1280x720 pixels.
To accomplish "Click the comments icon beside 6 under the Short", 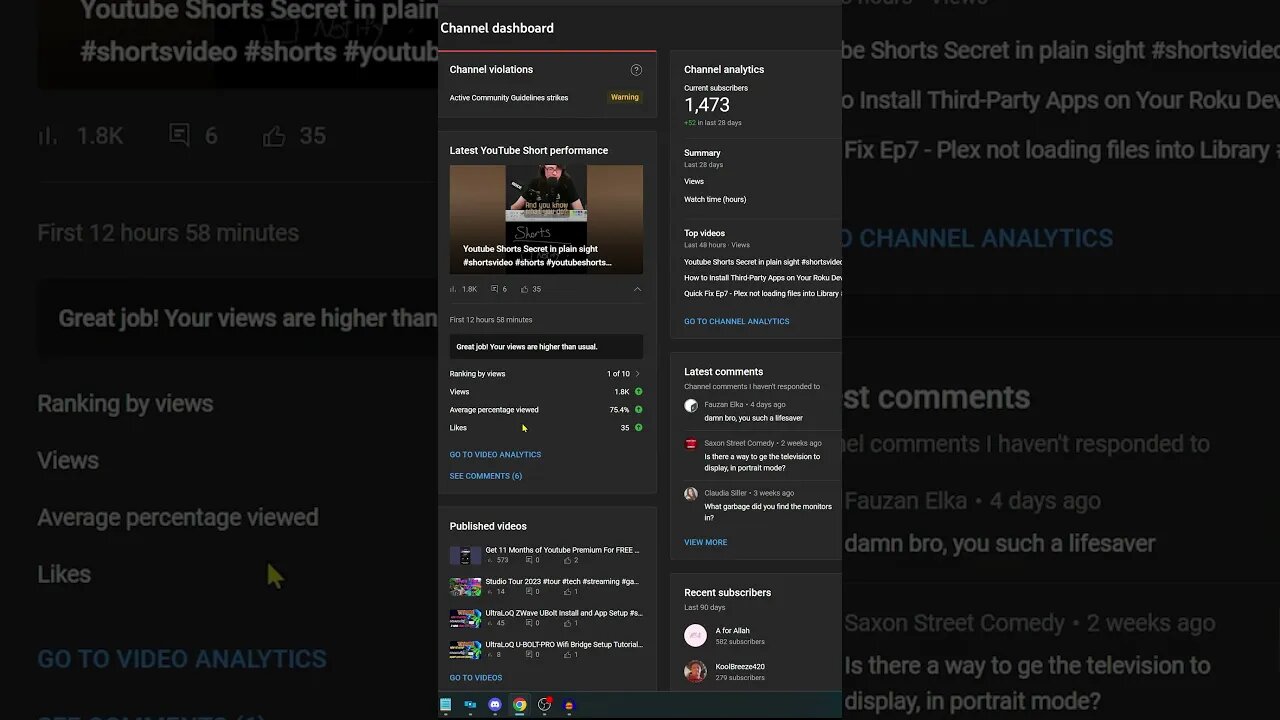I will point(495,289).
